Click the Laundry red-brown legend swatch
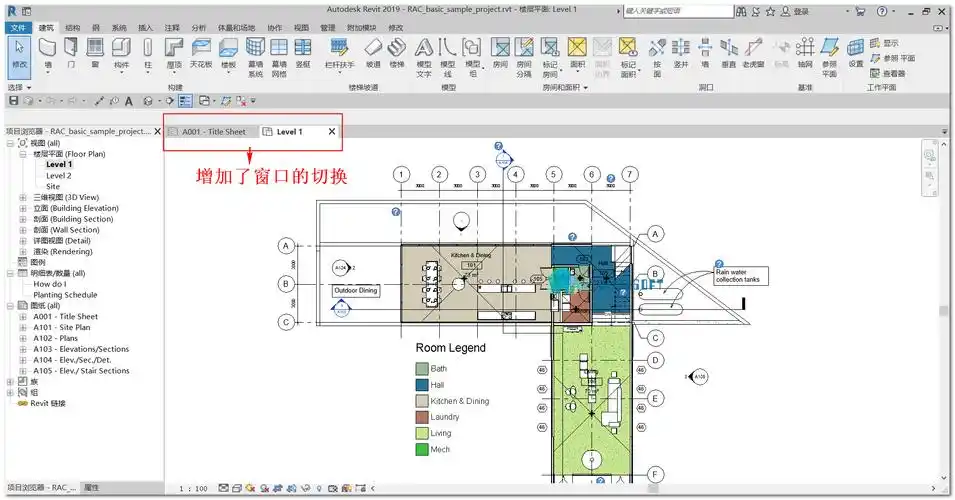Image resolution: width=955 pixels, height=500 pixels. [x=422, y=417]
